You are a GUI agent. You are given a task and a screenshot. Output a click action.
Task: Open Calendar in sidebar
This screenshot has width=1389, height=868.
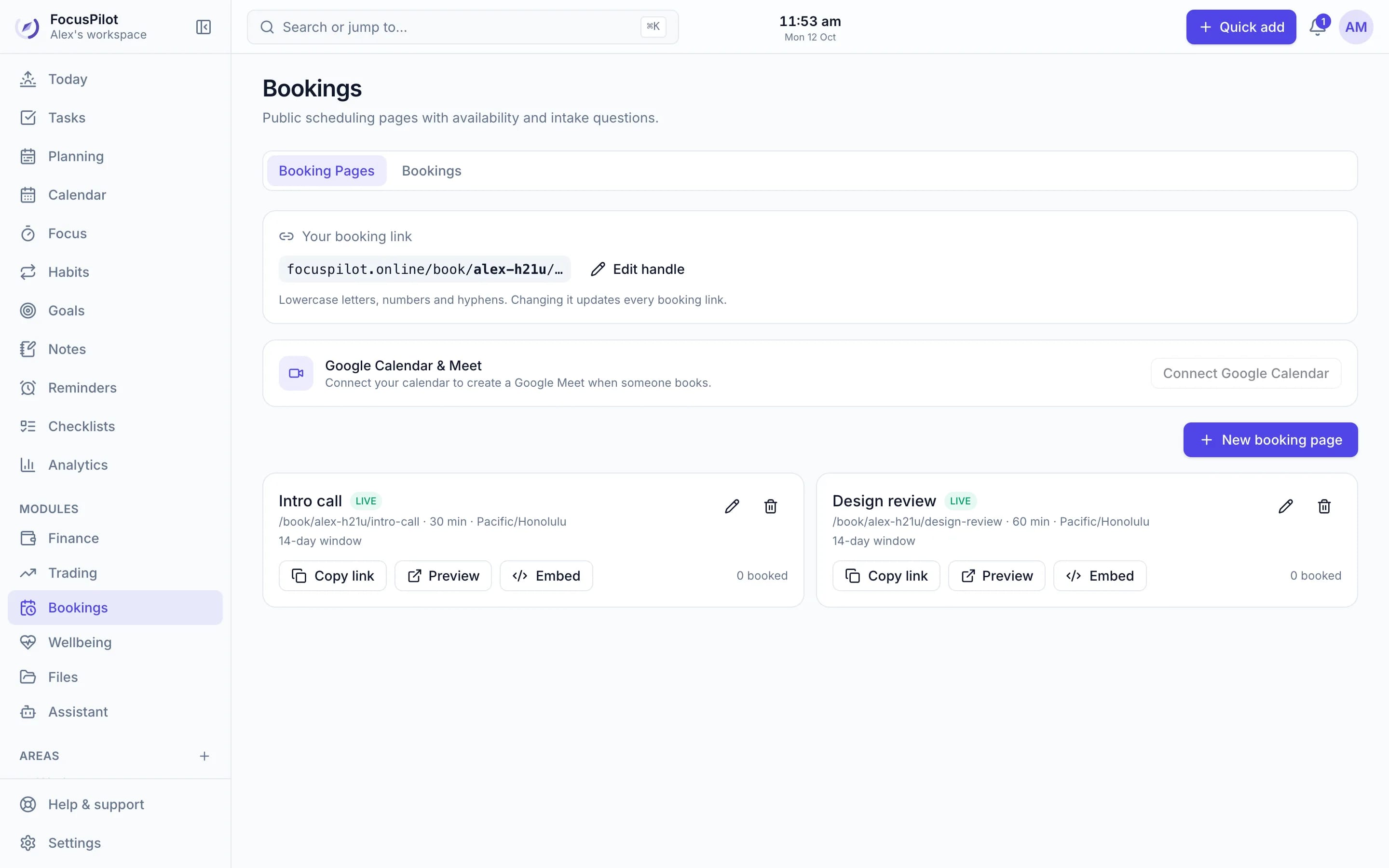tap(115, 195)
